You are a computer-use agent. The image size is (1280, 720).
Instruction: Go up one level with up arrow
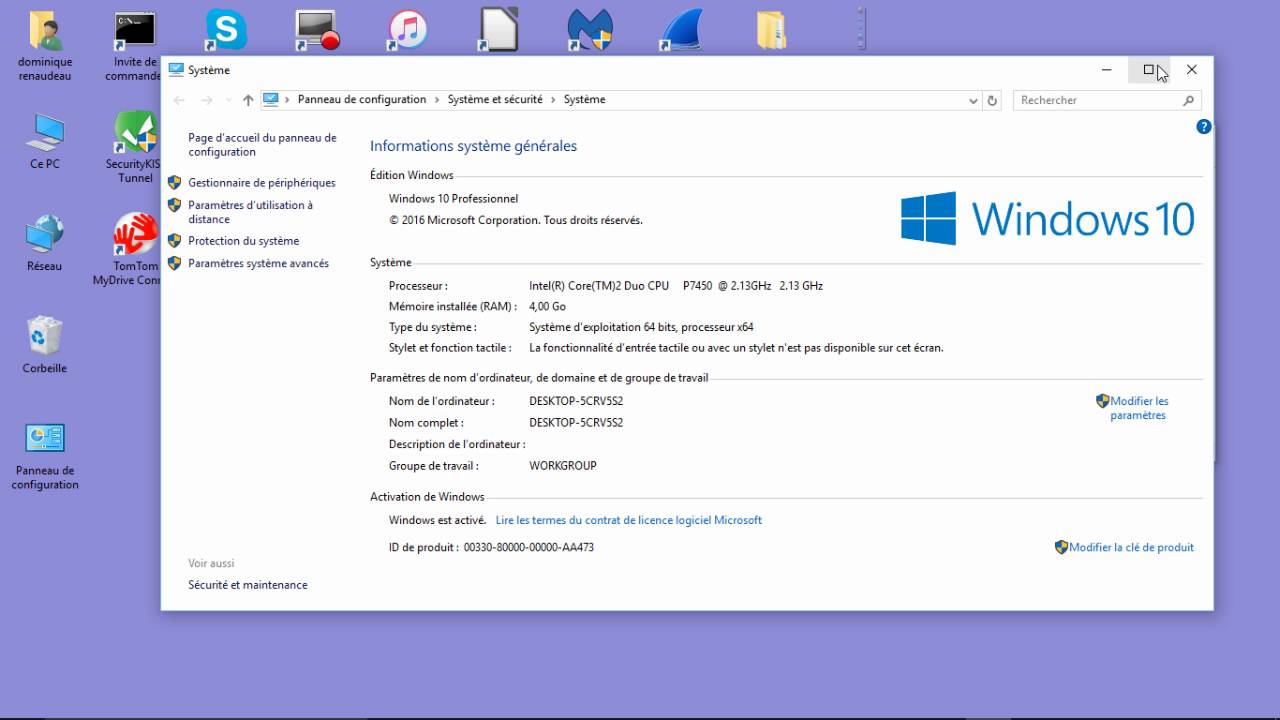pos(248,100)
